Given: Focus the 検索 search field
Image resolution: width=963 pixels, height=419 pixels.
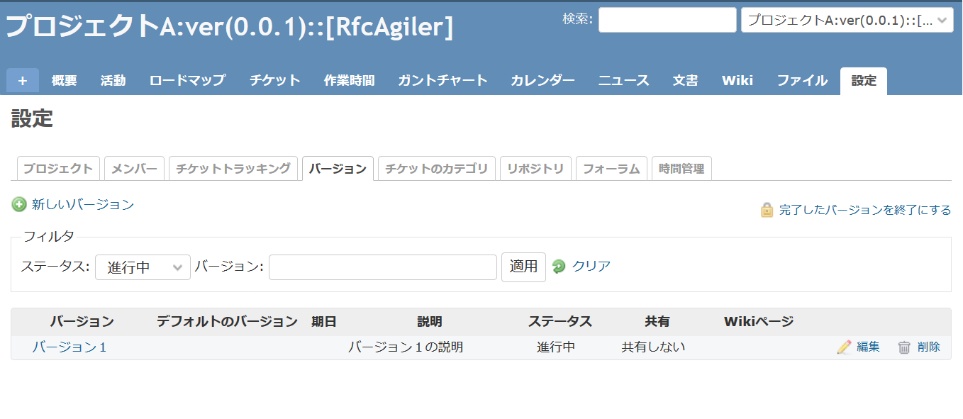Looking at the screenshot, I should coord(667,20).
